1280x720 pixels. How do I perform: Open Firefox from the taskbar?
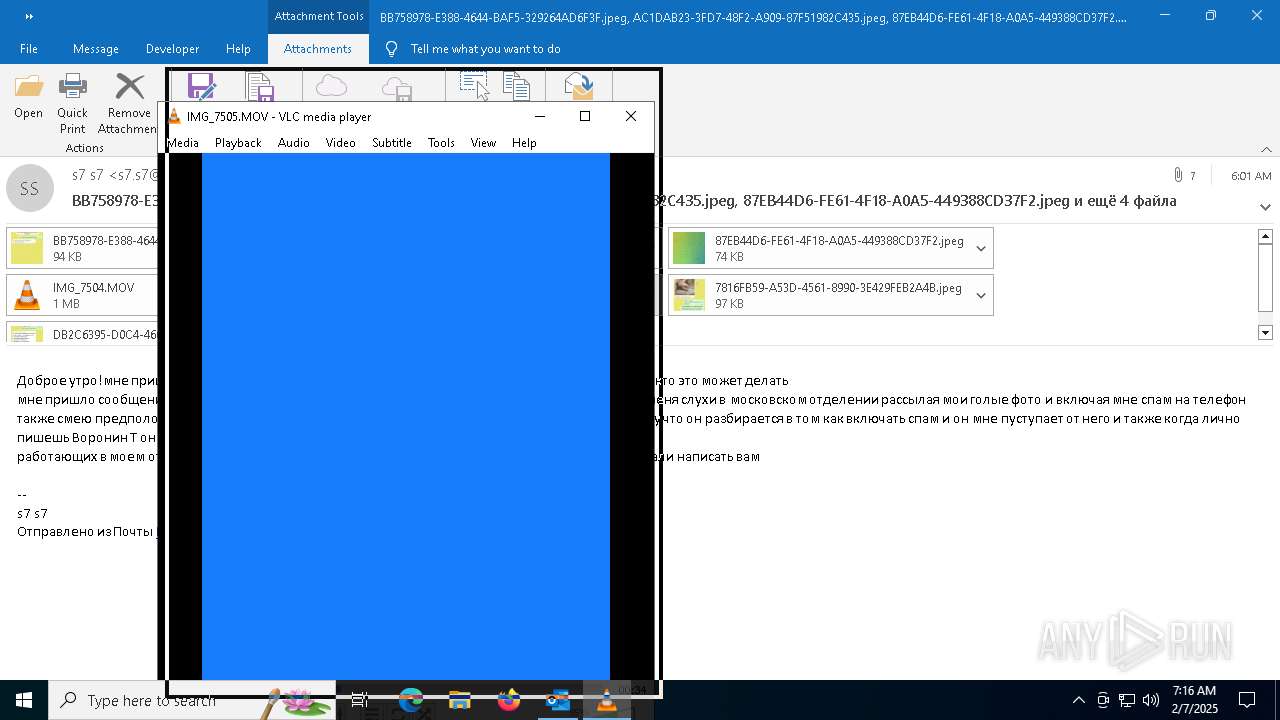coord(509,700)
